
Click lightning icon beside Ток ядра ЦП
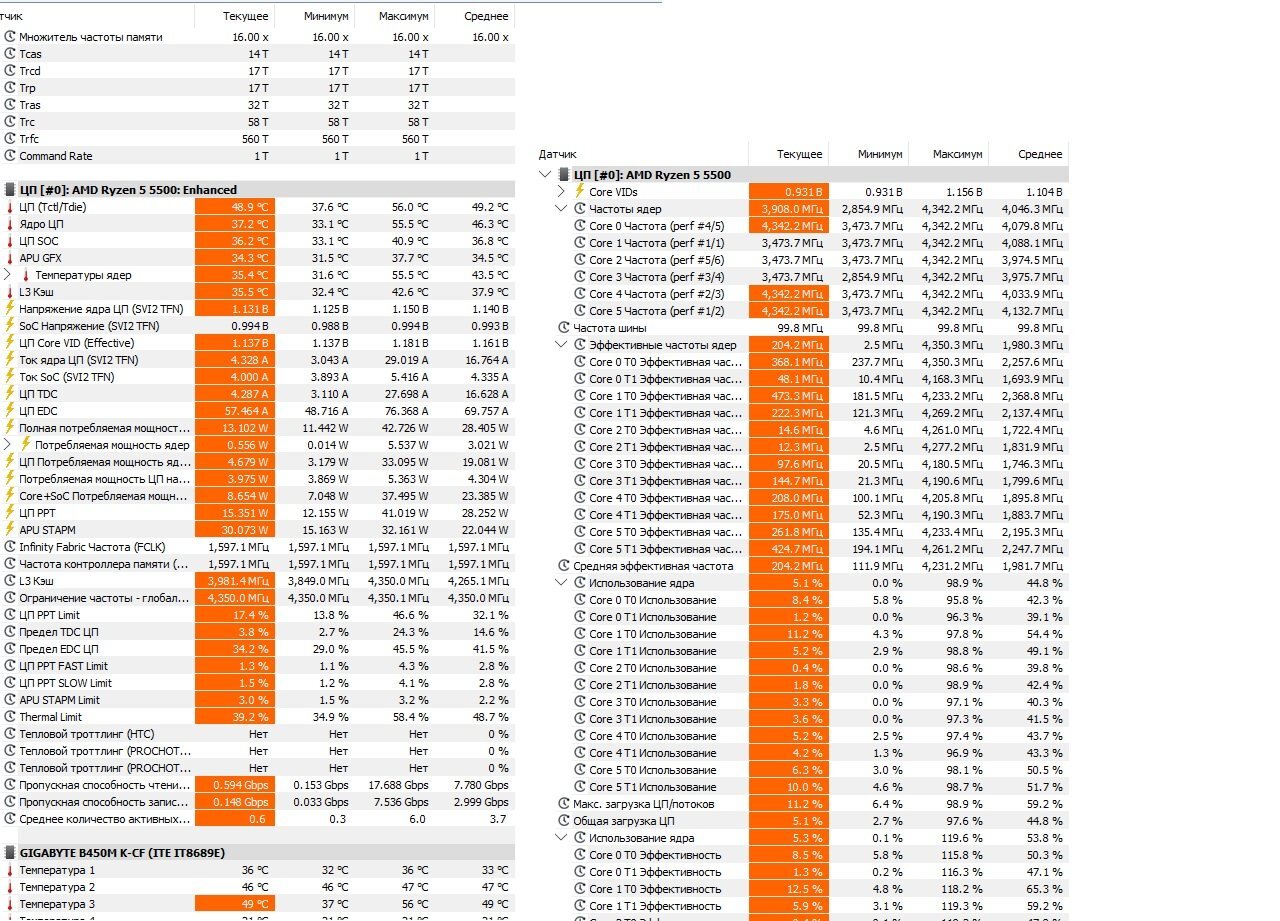pyautogui.click(x=10, y=360)
